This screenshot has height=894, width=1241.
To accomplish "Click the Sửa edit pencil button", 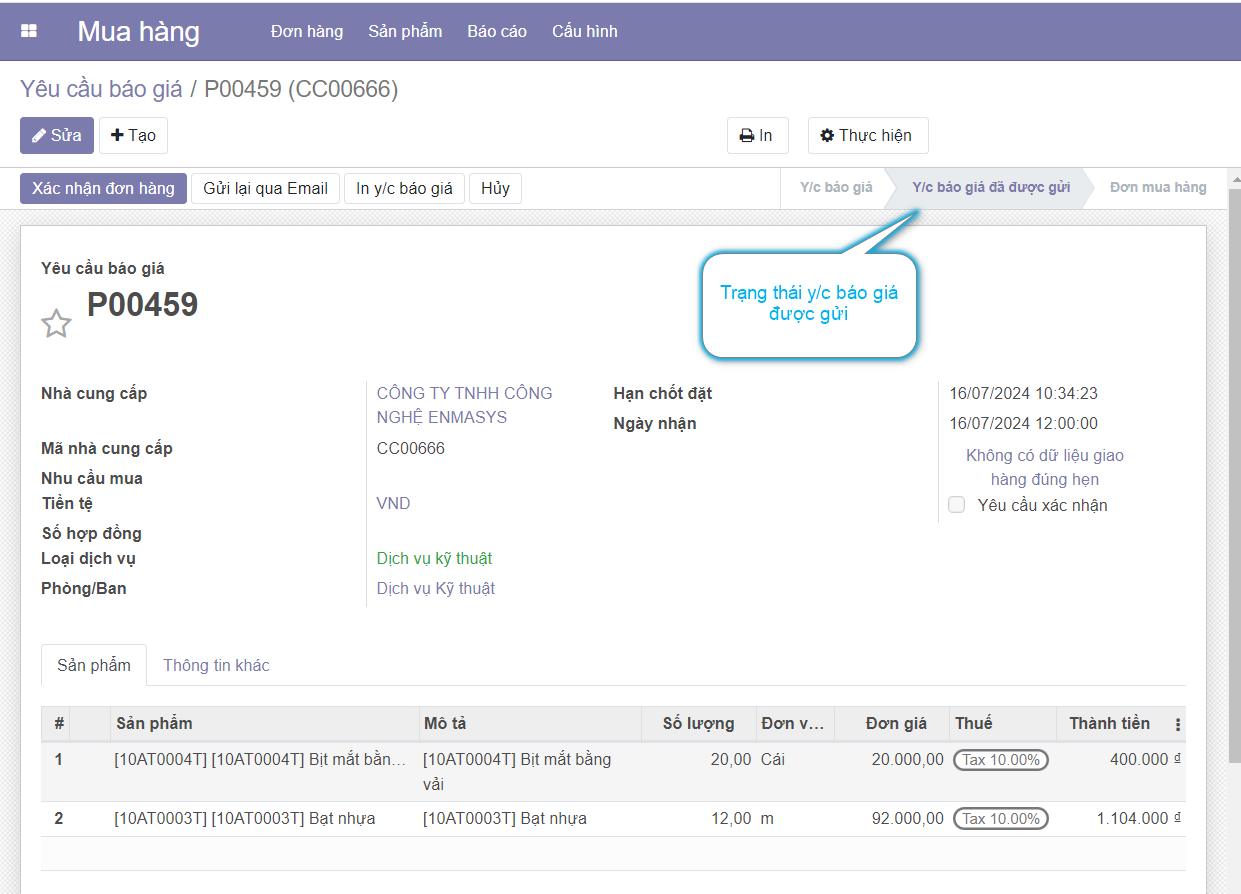I will point(57,136).
